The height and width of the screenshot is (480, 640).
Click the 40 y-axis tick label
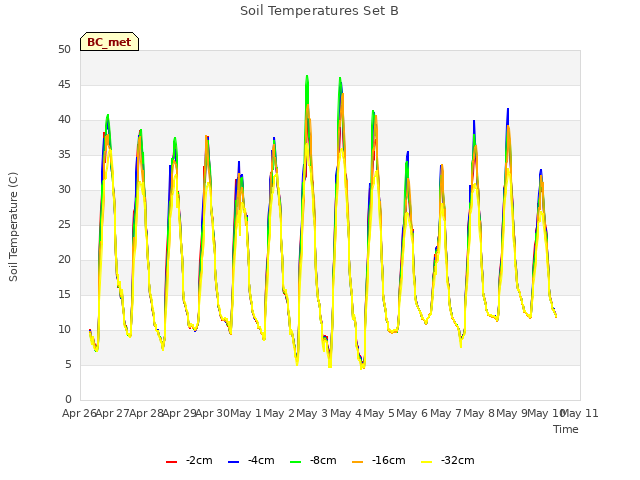64,120
